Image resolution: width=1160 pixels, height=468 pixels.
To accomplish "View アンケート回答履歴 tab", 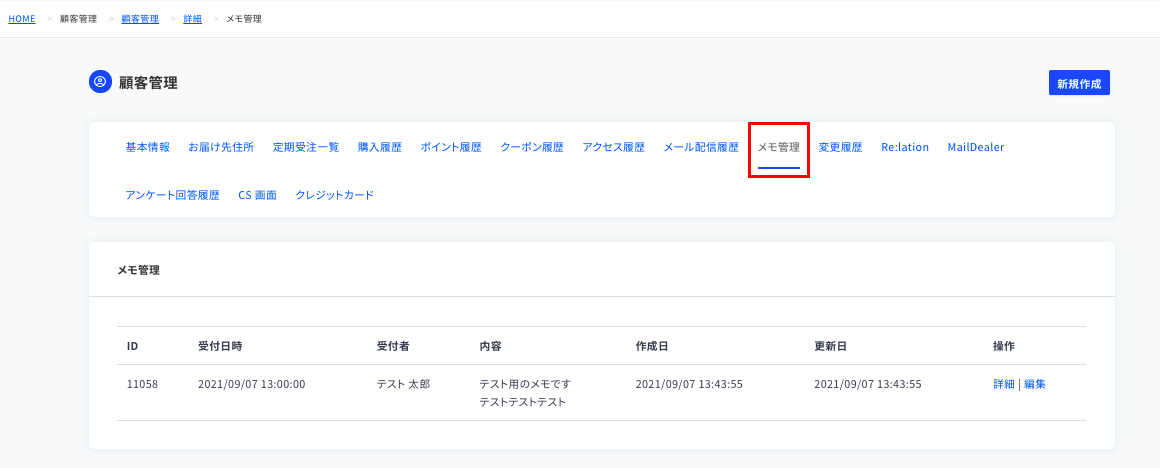I will (172, 195).
